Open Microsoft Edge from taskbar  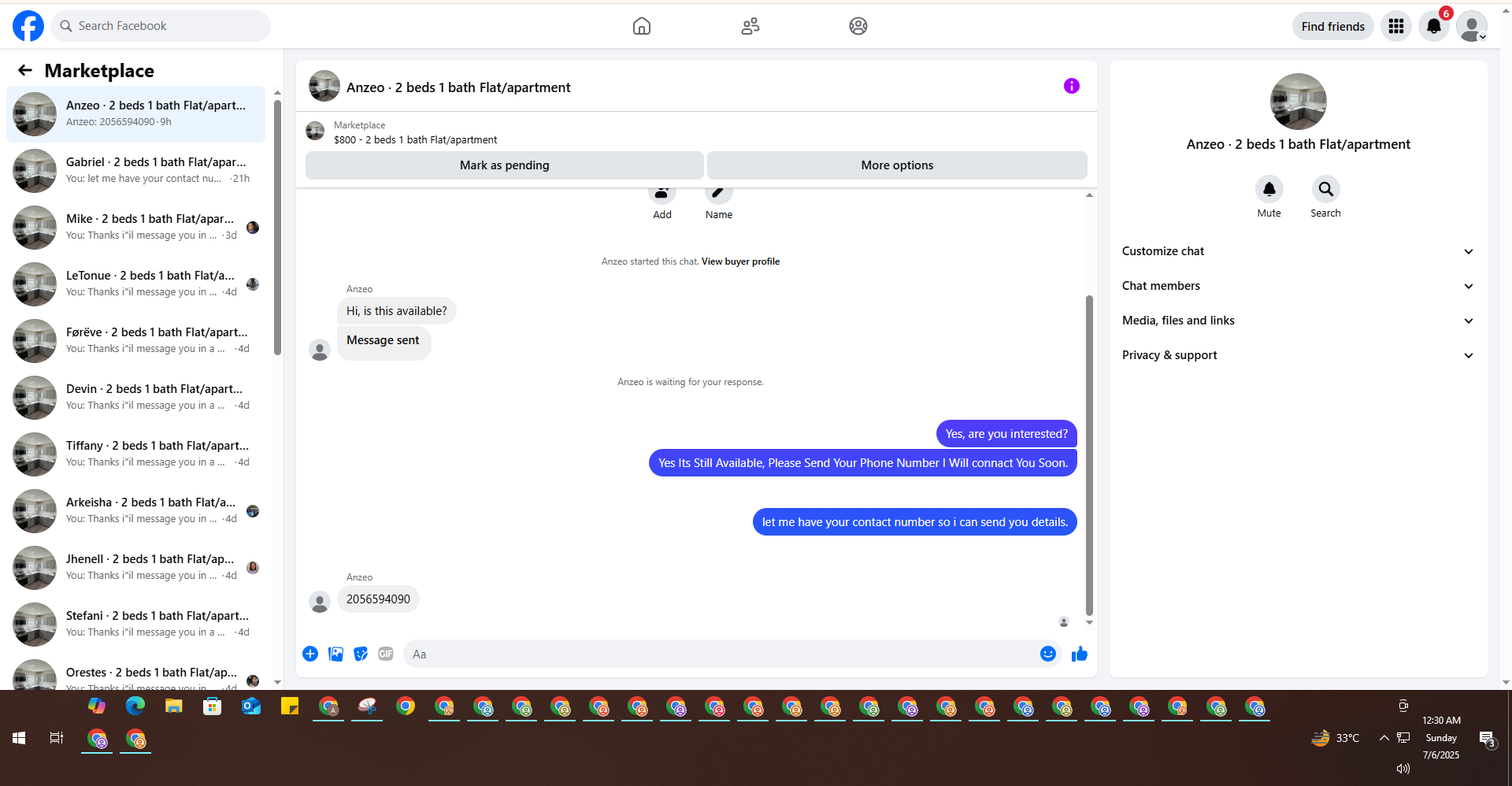pyautogui.click(x=135, y=706)
